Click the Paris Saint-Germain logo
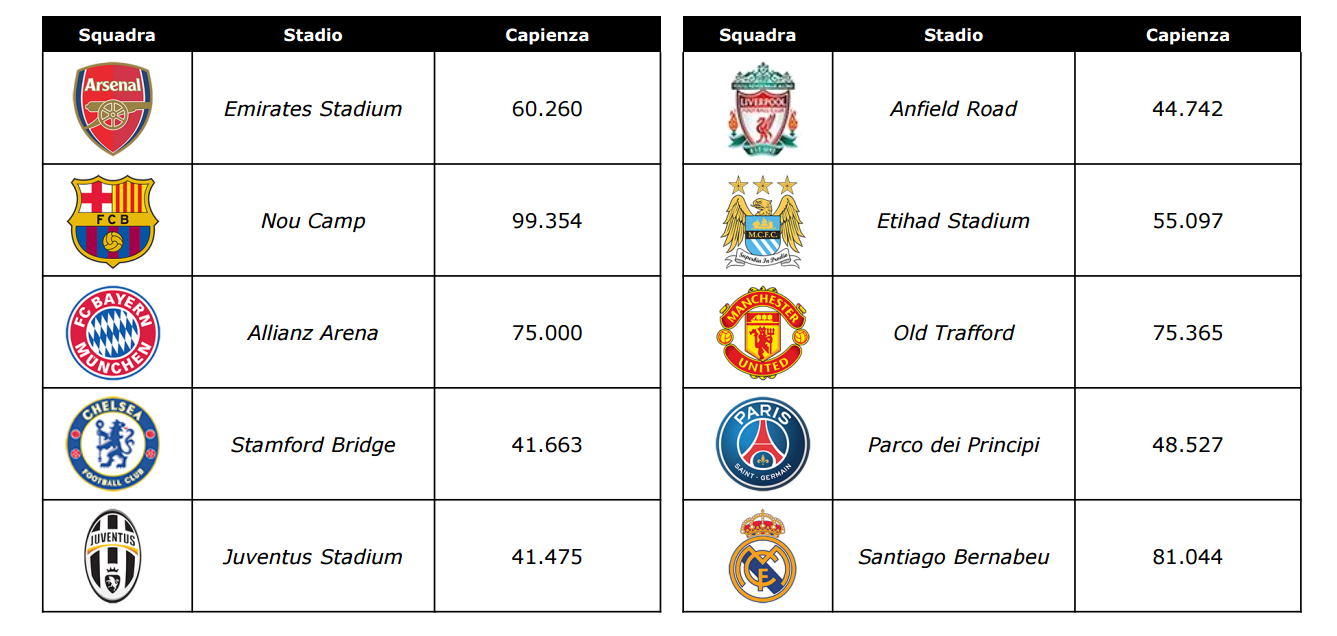Image resolution: width=1337 pixels, height=636 pixels. coord(764,445)
